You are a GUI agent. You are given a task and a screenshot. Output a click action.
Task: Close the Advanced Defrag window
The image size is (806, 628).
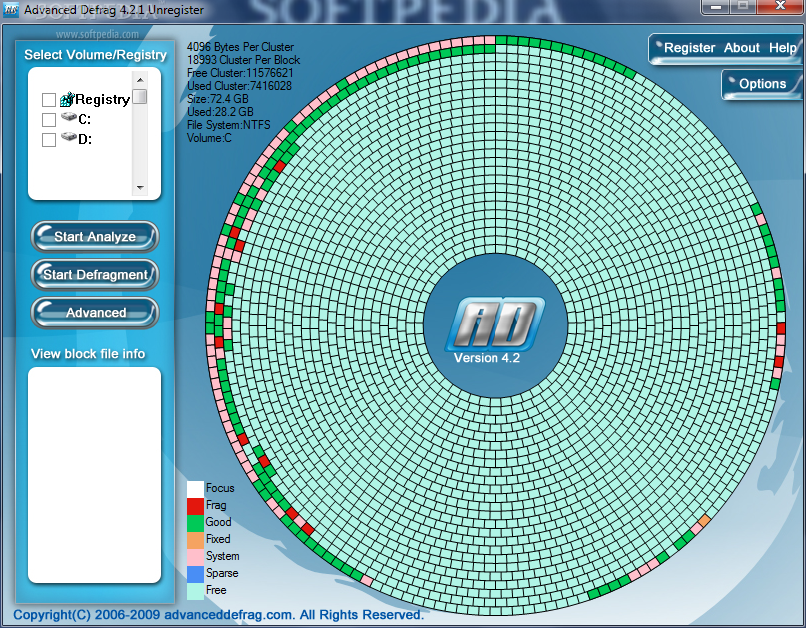[x=780, y=7]
